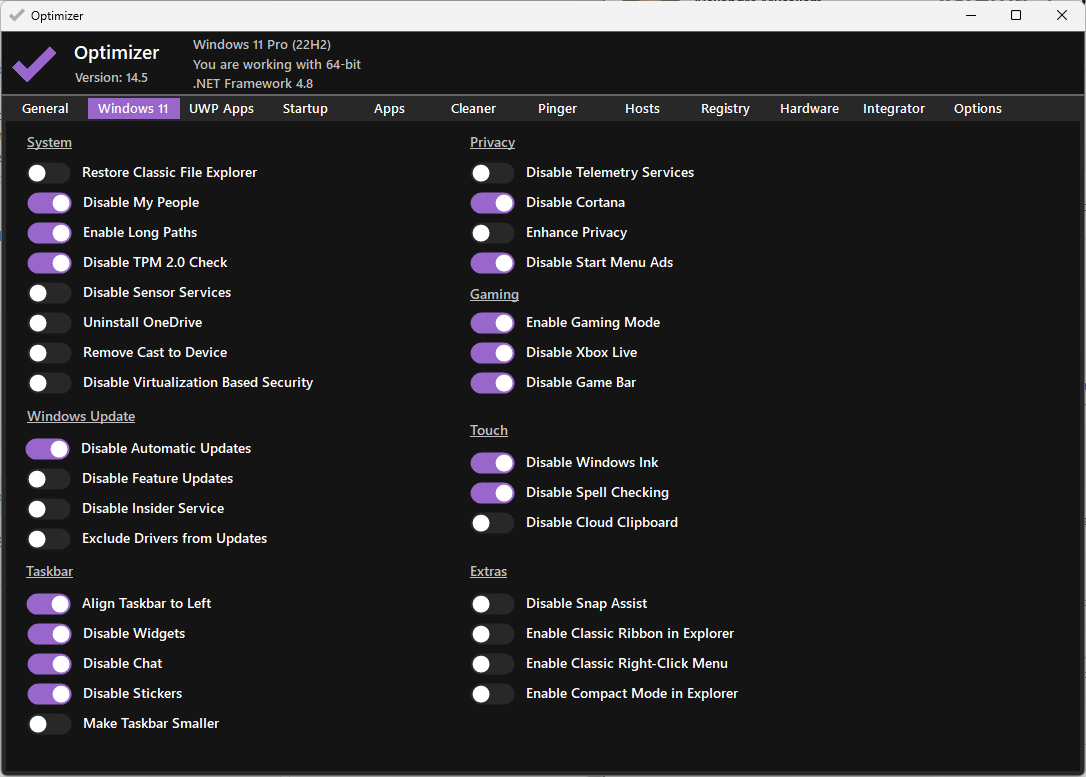Screen dimensions: 1086x777
Task: Toggle Disable Spell Checking switch
Action: 492,493
